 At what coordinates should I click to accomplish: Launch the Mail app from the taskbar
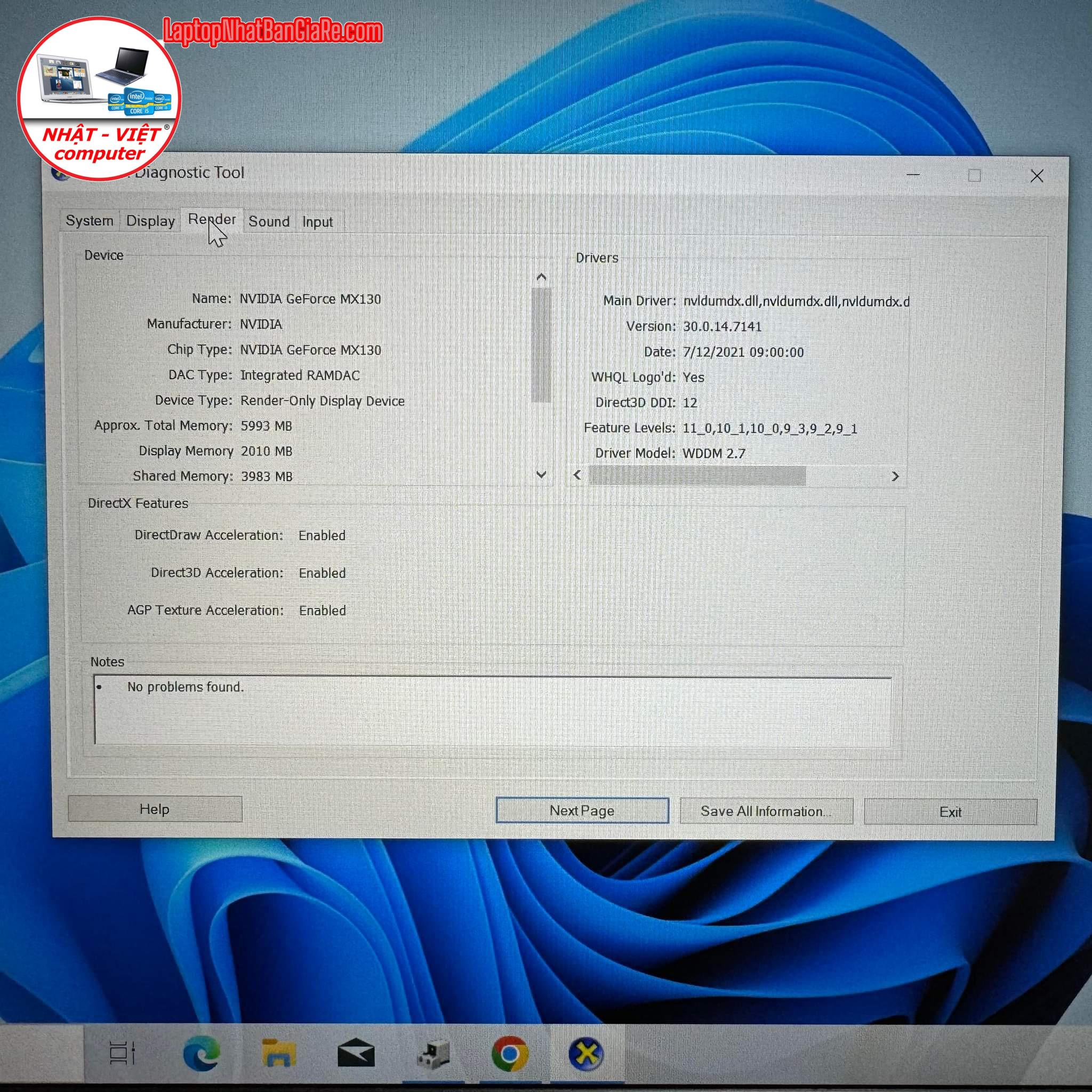(x=356, y=1055)
